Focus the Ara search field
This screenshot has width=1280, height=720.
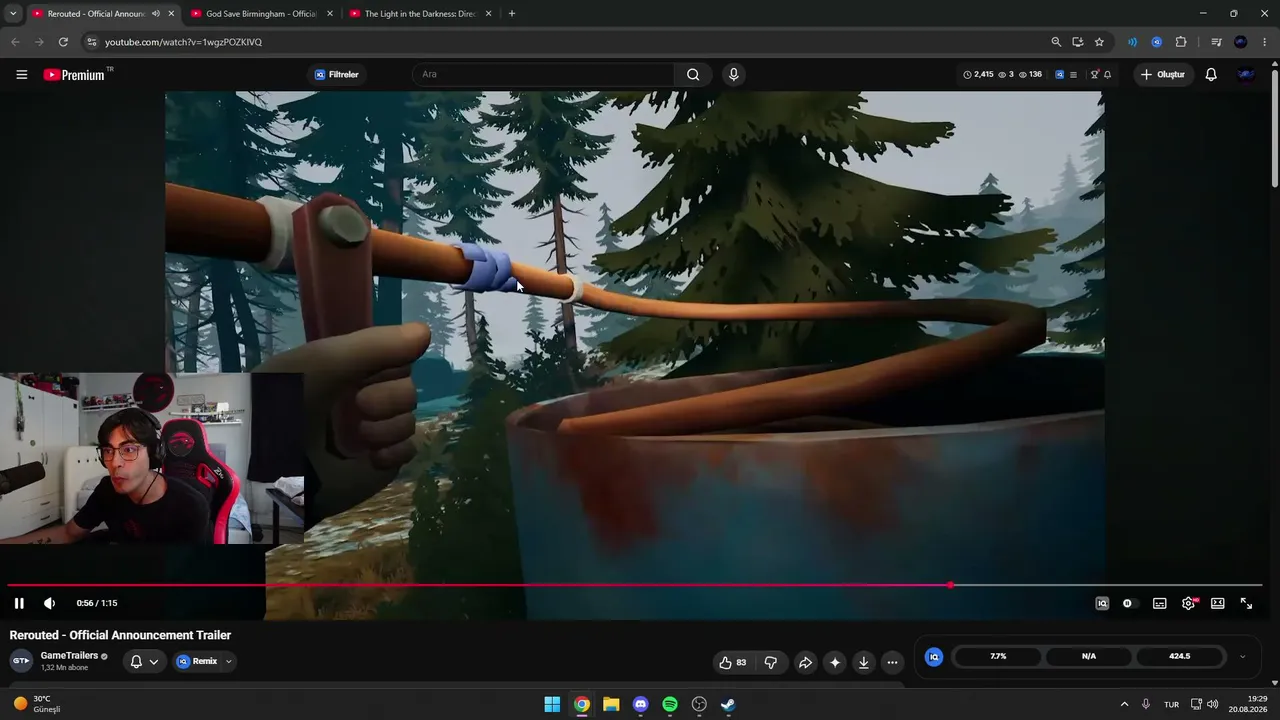pyautogui.click(x=545, y=74)
